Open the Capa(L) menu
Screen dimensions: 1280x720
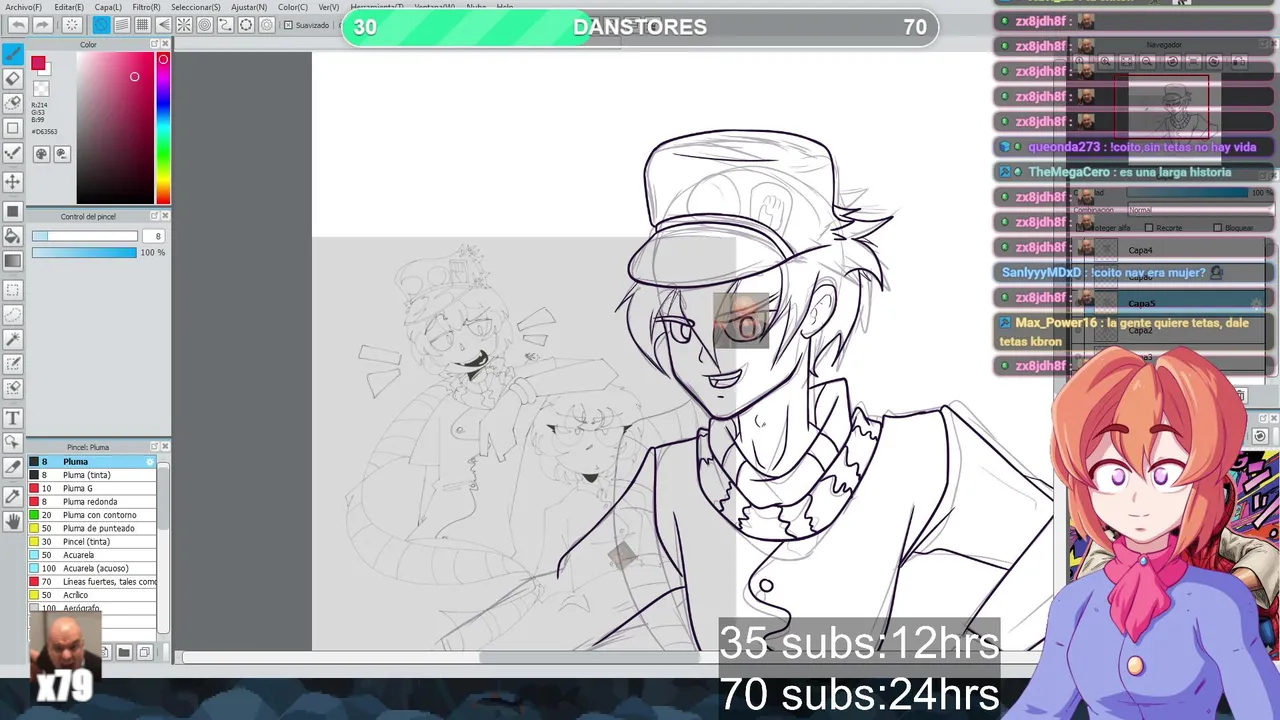pos(108,7)
